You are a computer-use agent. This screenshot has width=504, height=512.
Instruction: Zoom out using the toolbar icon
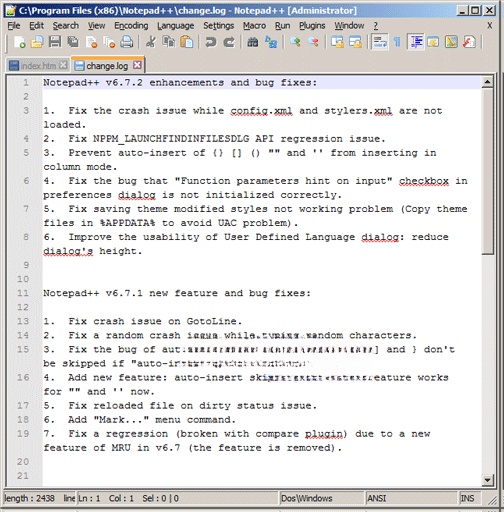(x=313, y=42)
